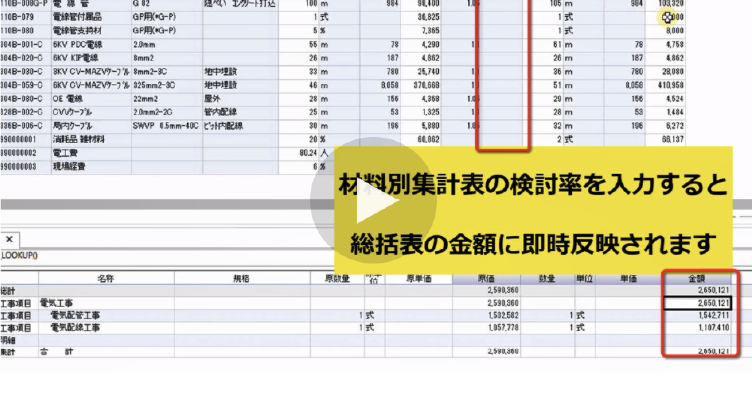Select the 現場経費 name cell

click(x=91, y=166)
